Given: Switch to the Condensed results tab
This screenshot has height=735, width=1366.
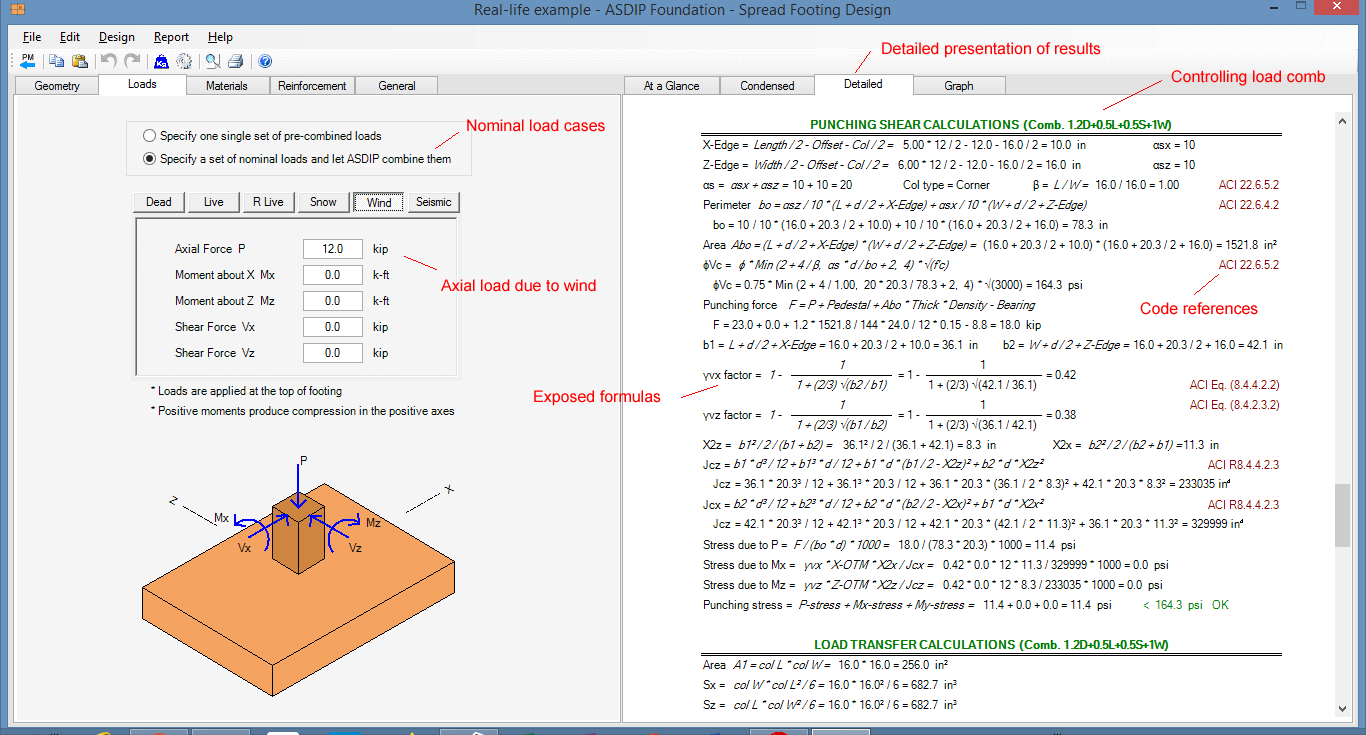Looking at the screenshot, I should pyautogui.click(x=767, y=86).
